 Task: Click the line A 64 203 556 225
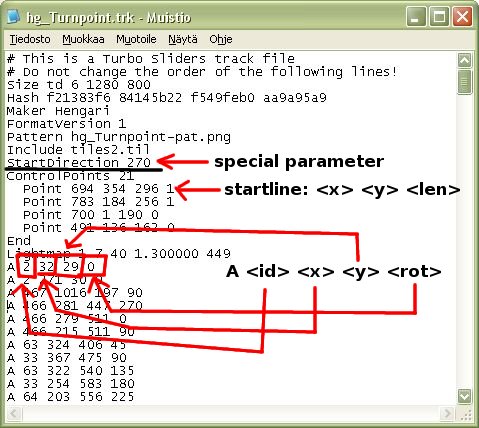[70, 397]
